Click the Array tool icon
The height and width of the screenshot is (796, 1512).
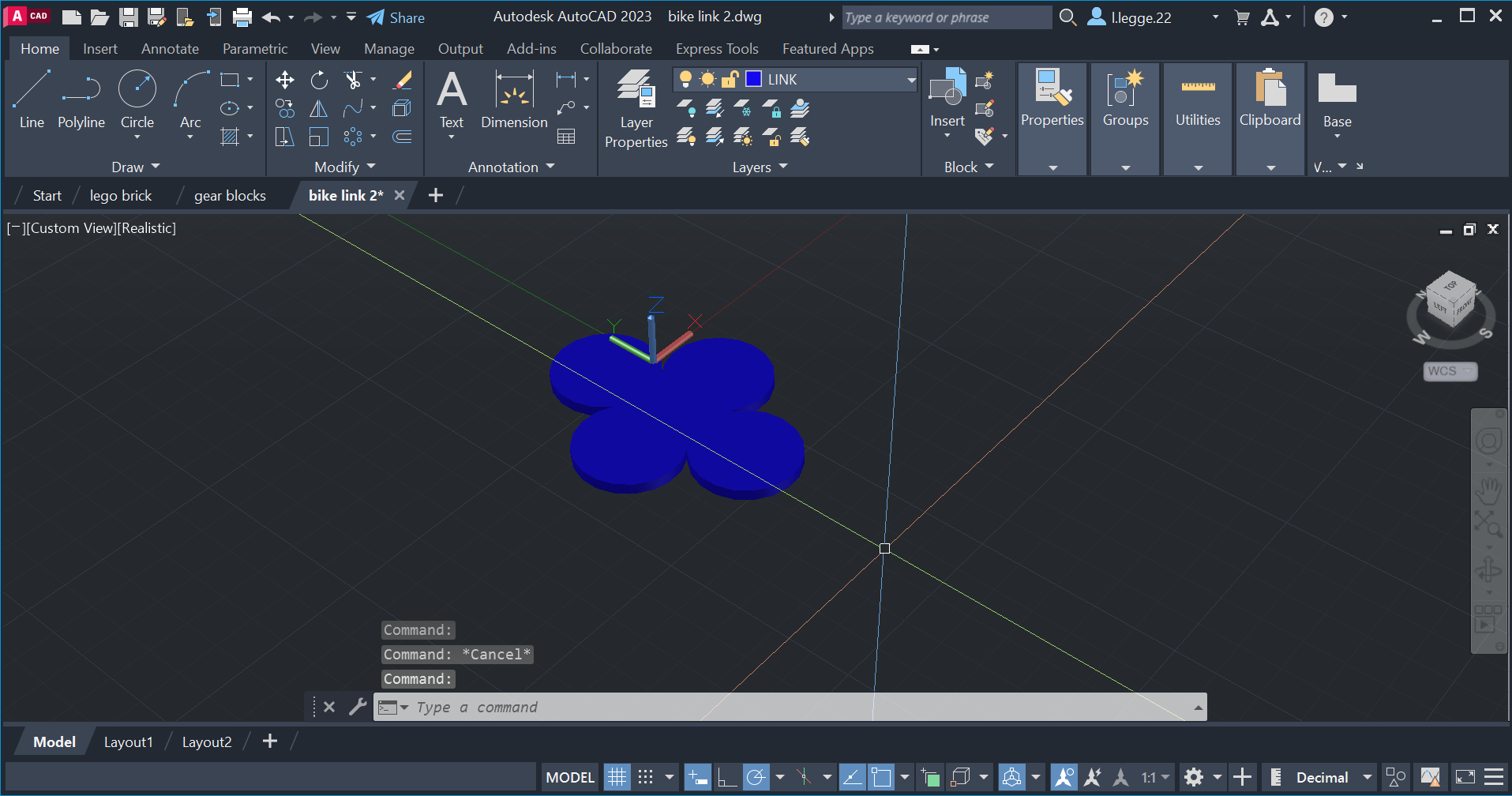353,137
